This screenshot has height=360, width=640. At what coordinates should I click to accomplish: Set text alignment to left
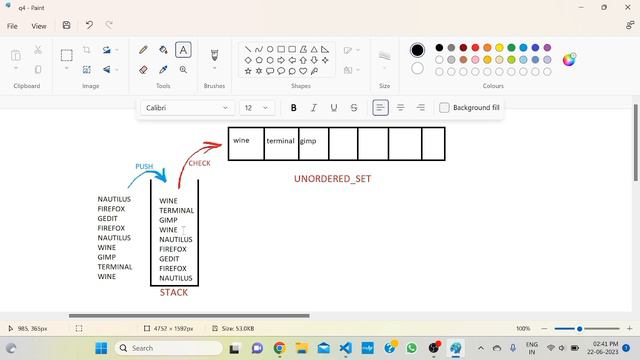pos(380,108)
